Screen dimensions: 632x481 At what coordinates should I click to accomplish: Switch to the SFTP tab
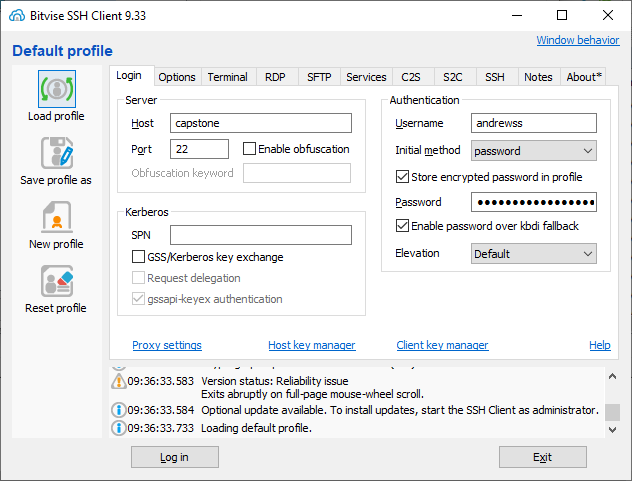319,77
